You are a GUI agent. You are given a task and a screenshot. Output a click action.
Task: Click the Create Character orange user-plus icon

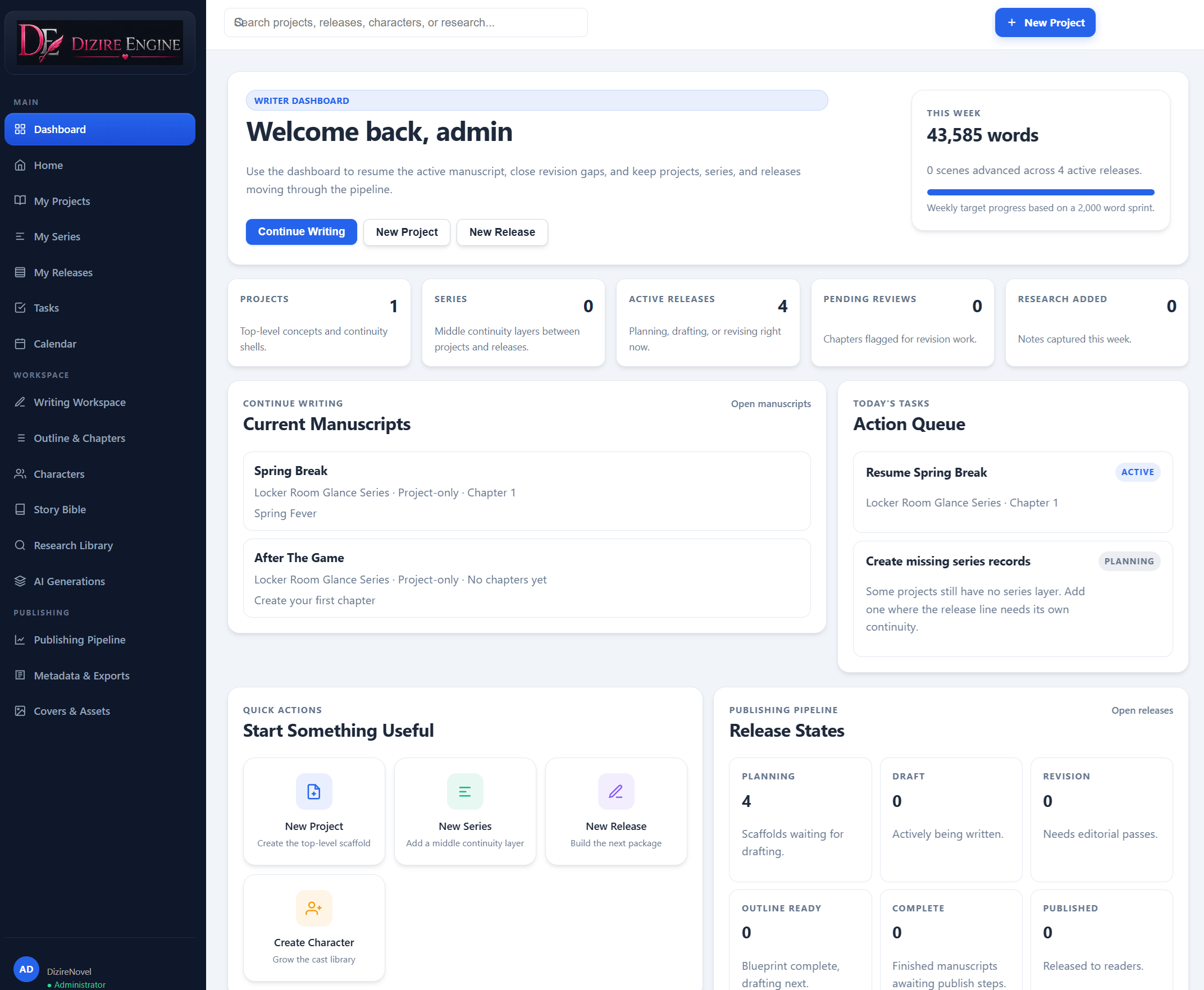pyautogui.click(x=314, y=908)
